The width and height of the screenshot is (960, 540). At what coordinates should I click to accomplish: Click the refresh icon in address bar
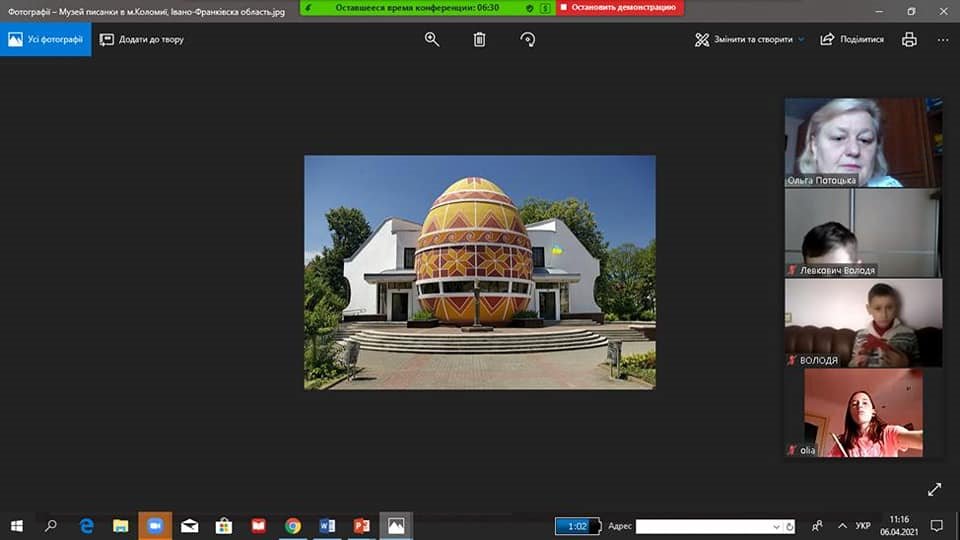[x=790, y=527]
